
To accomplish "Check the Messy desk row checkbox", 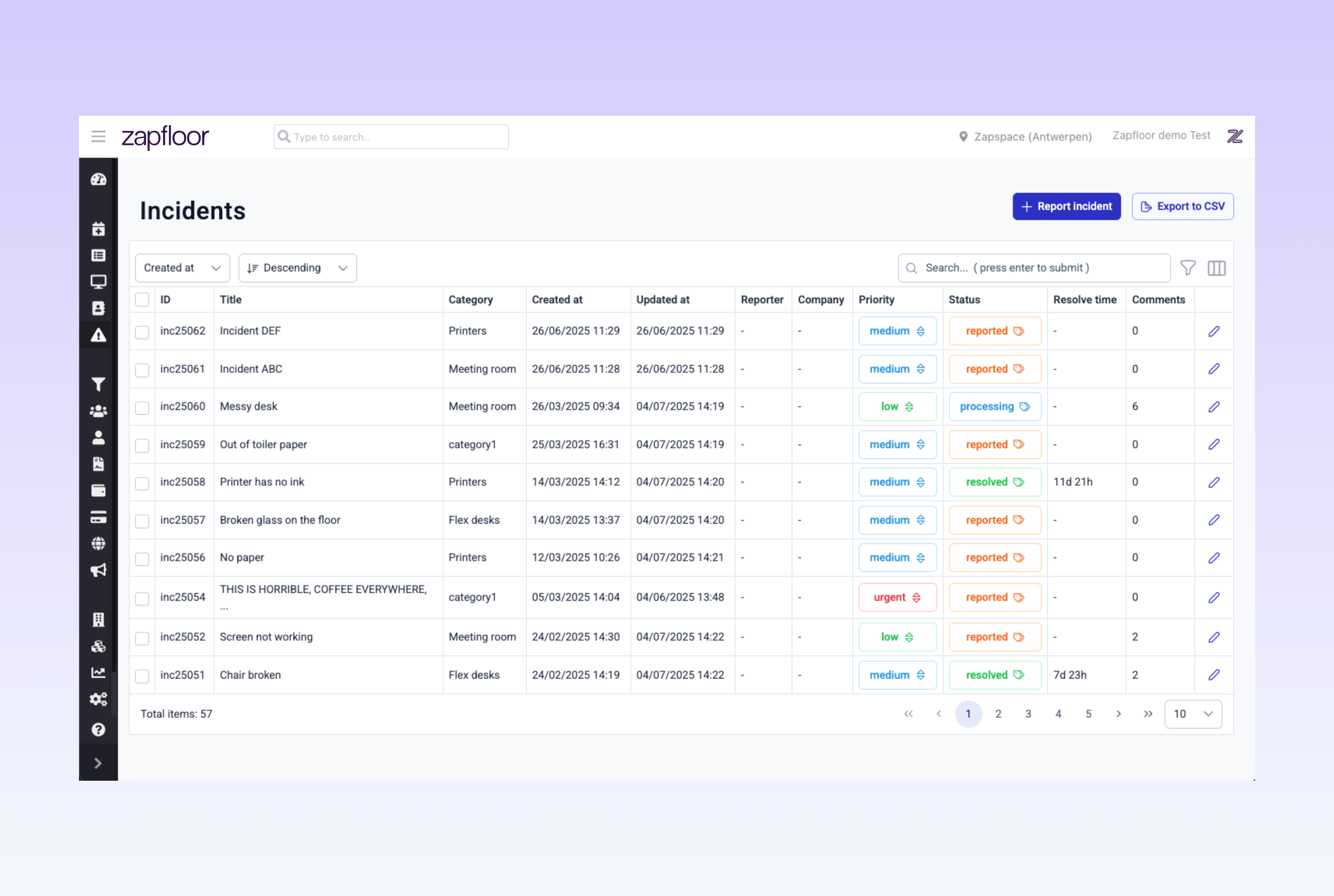I will [142, 407].
